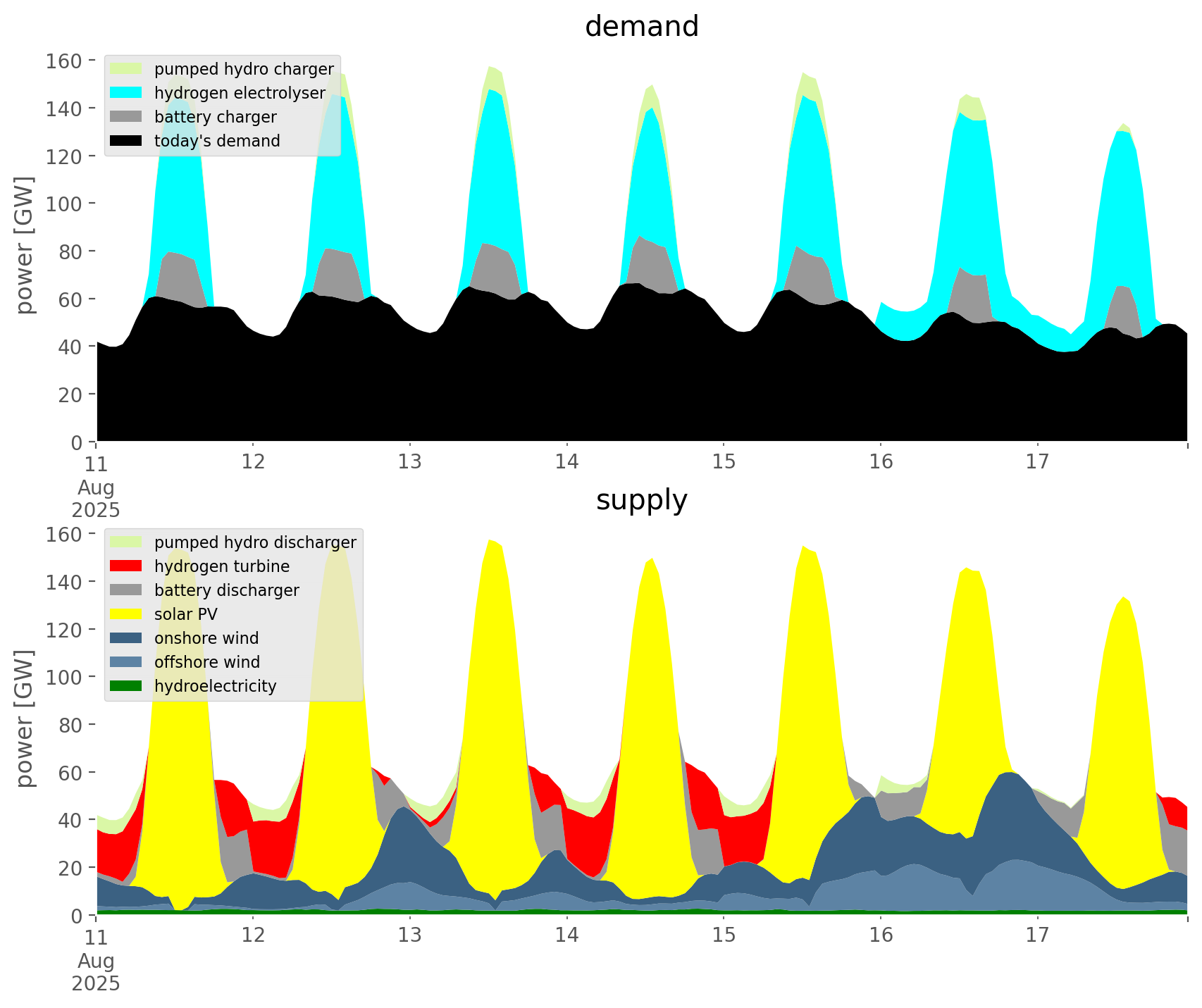Click the 100 tick on demand y-axis
Viewport: 1202px width, 1008px height.
click(x=65, y=204)
